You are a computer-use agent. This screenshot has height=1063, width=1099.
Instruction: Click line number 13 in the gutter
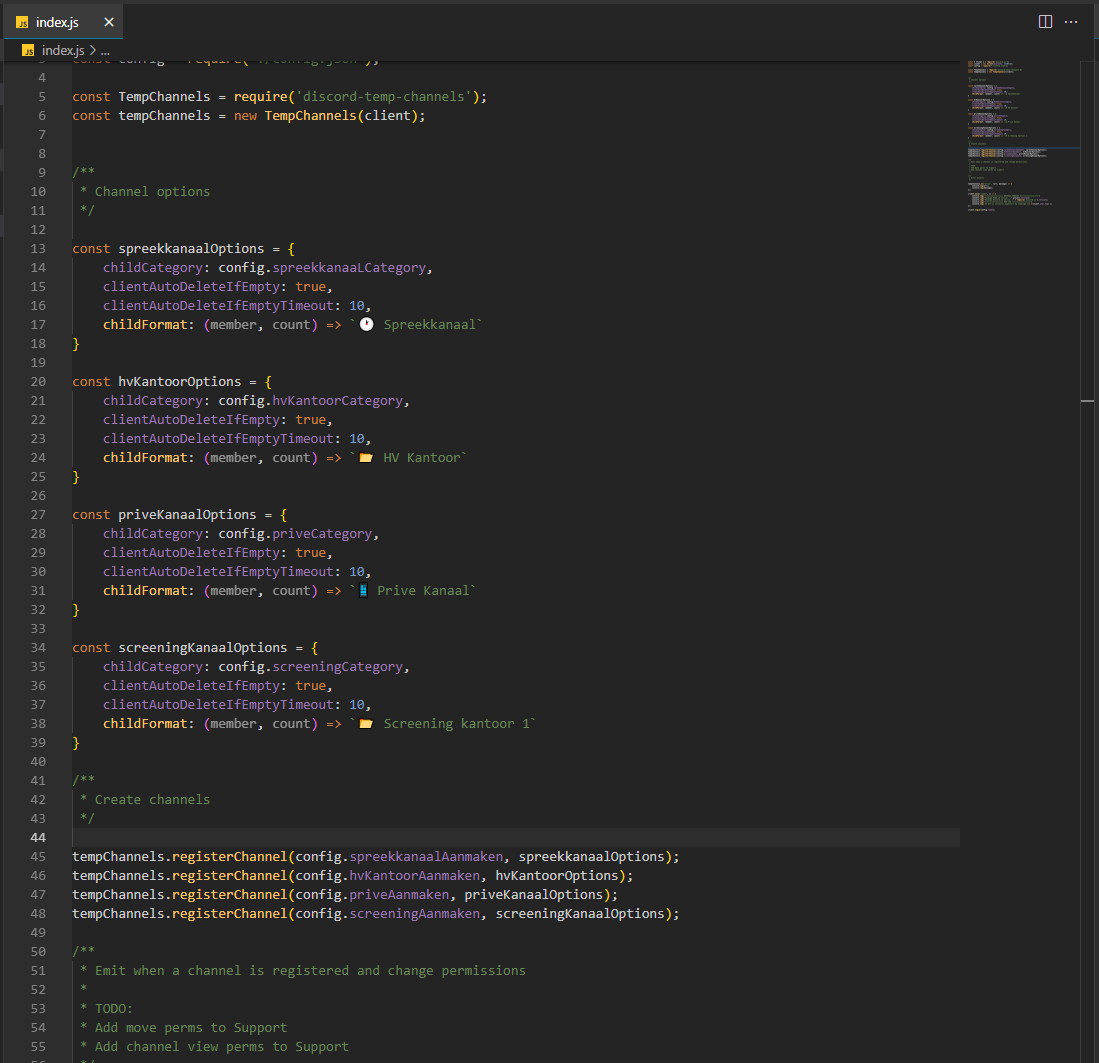[38, 249]
